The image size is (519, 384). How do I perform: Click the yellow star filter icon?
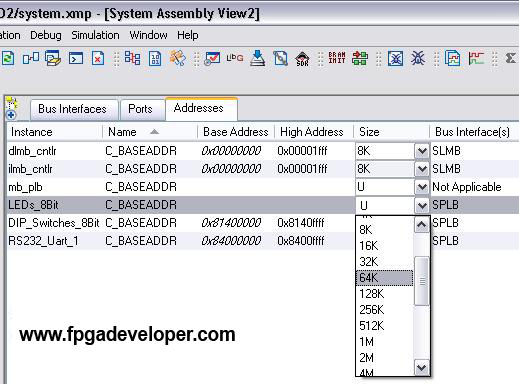pos(11,103)
